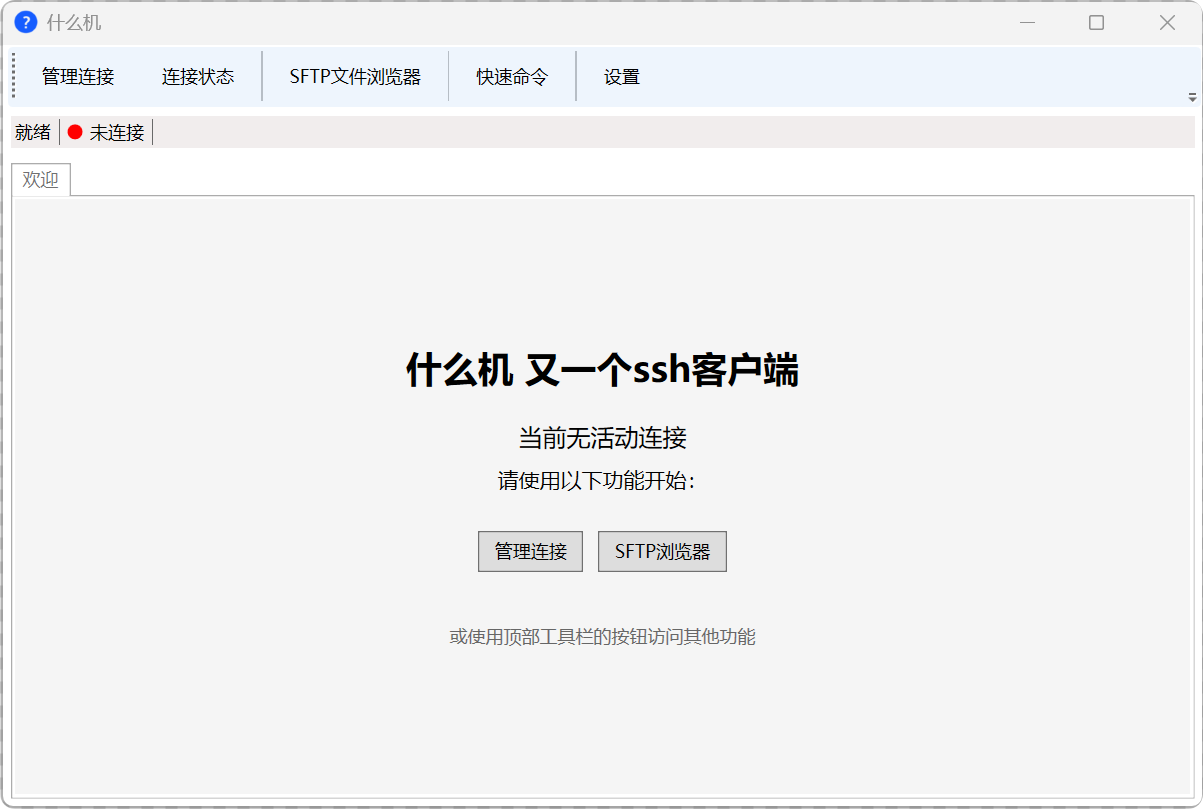Click the 就绪 status label
Screen dimensions: 1203x809
(x=33, y=132)
